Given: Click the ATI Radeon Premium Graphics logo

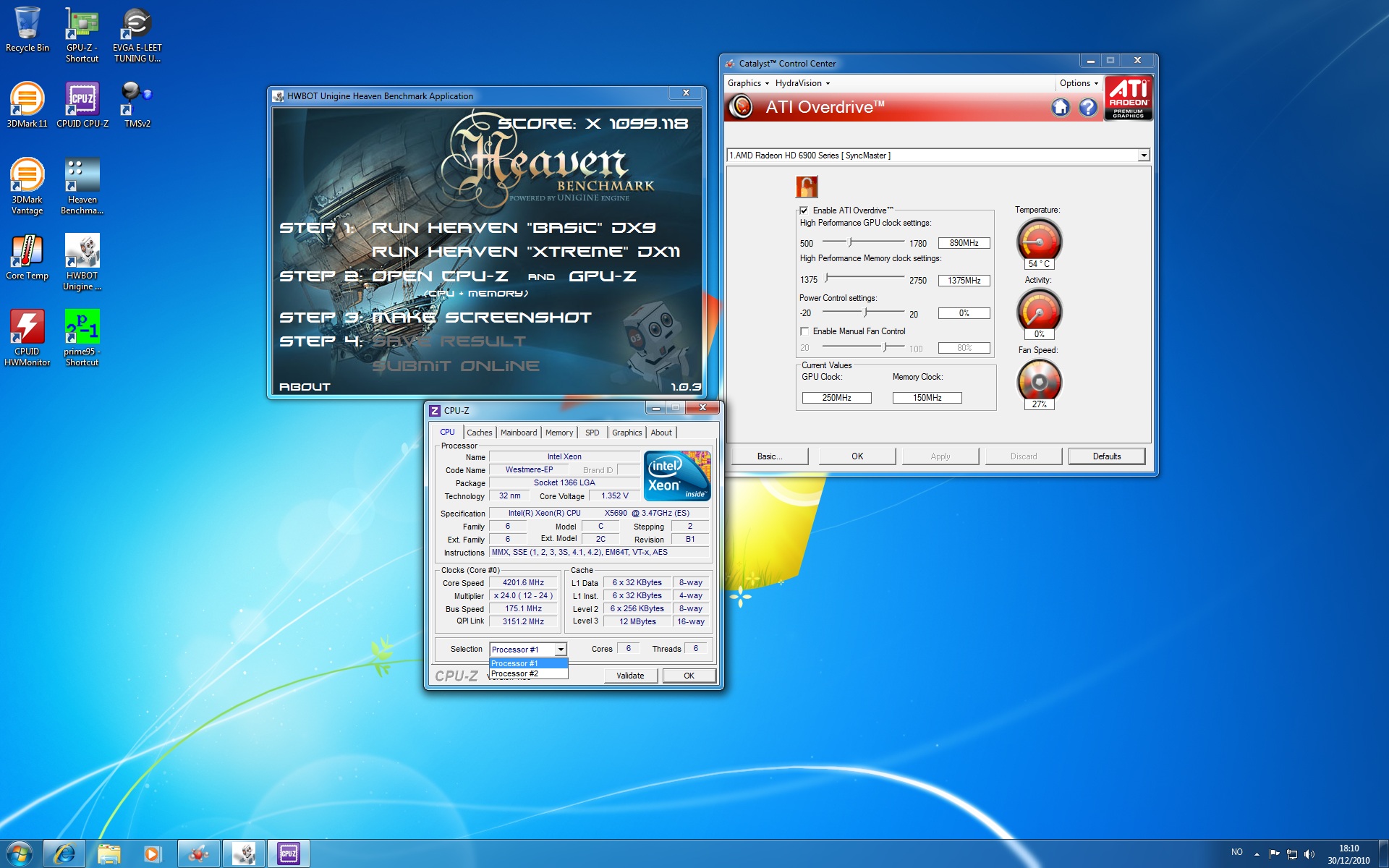Looking at the screenshot, I should click(1129, 98).
